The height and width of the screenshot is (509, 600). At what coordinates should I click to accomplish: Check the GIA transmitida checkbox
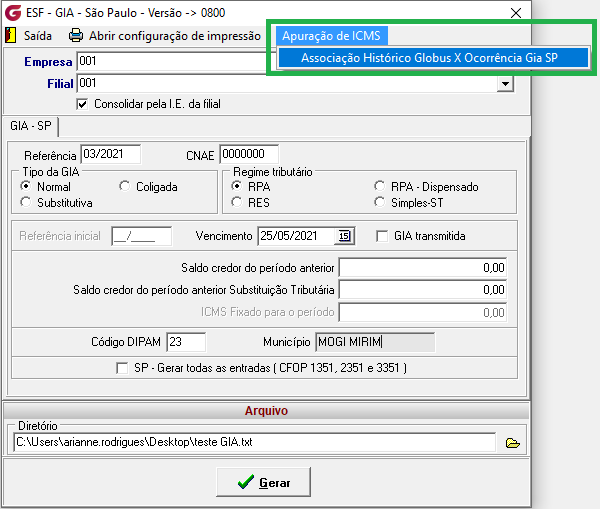[x=382, y=236]
